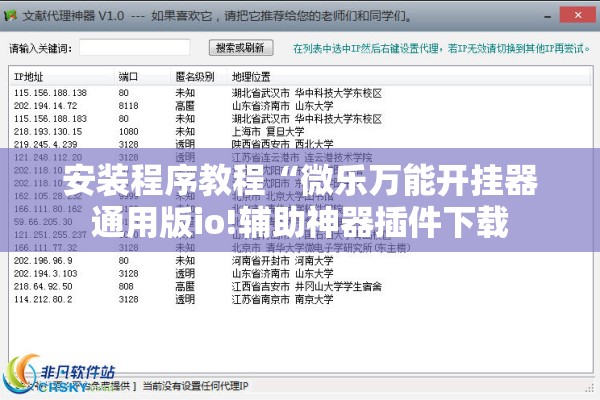Click location 江西省吉安市 井冈山大学学生宿舍
The width and height of the screenshot is (600, 400).
point(307,286)
